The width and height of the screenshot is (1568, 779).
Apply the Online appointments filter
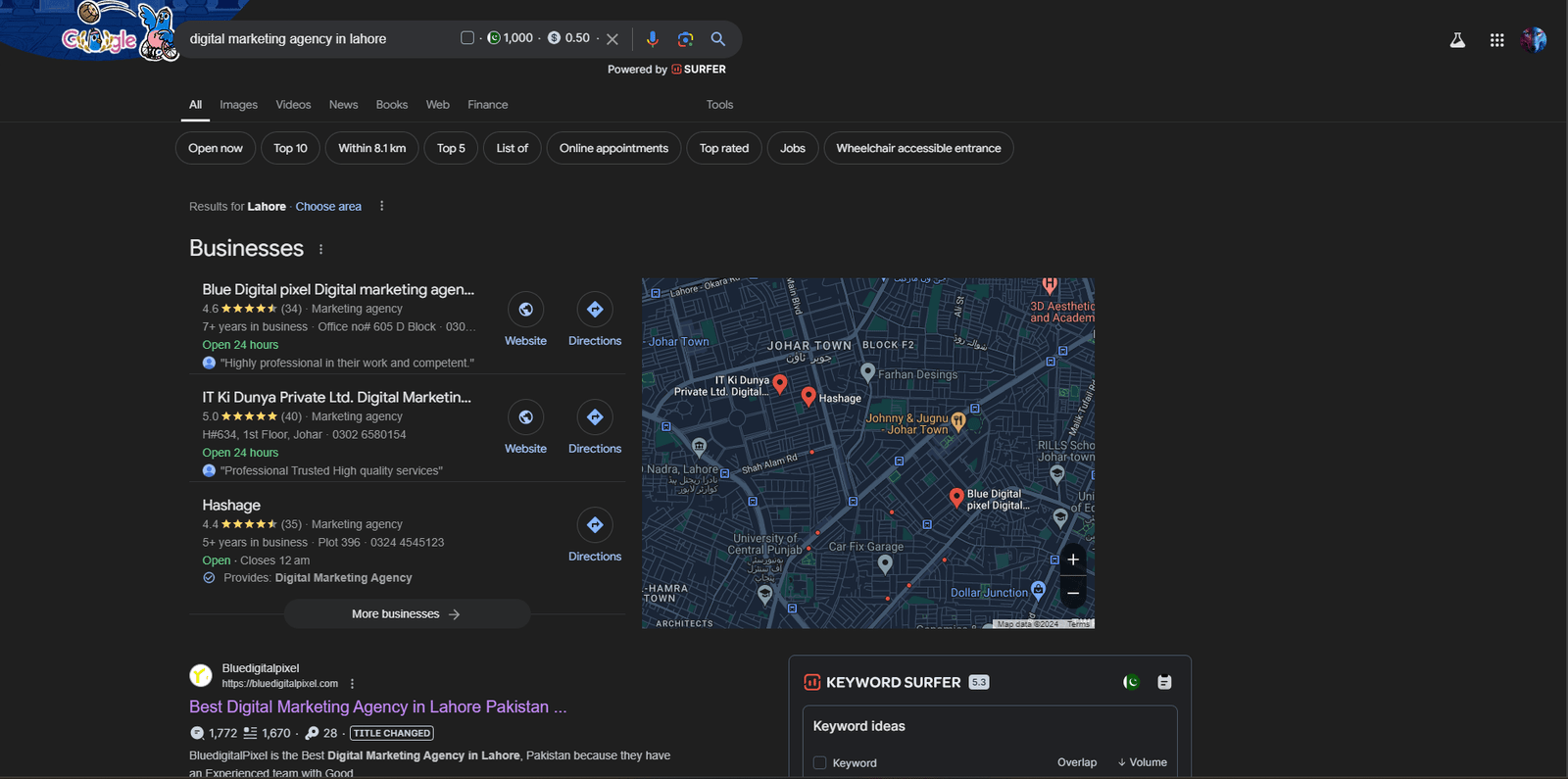[x=613, y=148]
